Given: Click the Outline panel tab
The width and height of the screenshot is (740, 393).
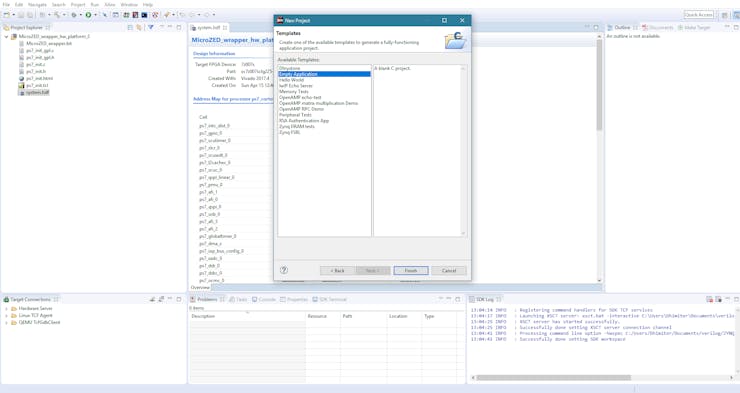Looking at the screenshot, I should [622, 27].
